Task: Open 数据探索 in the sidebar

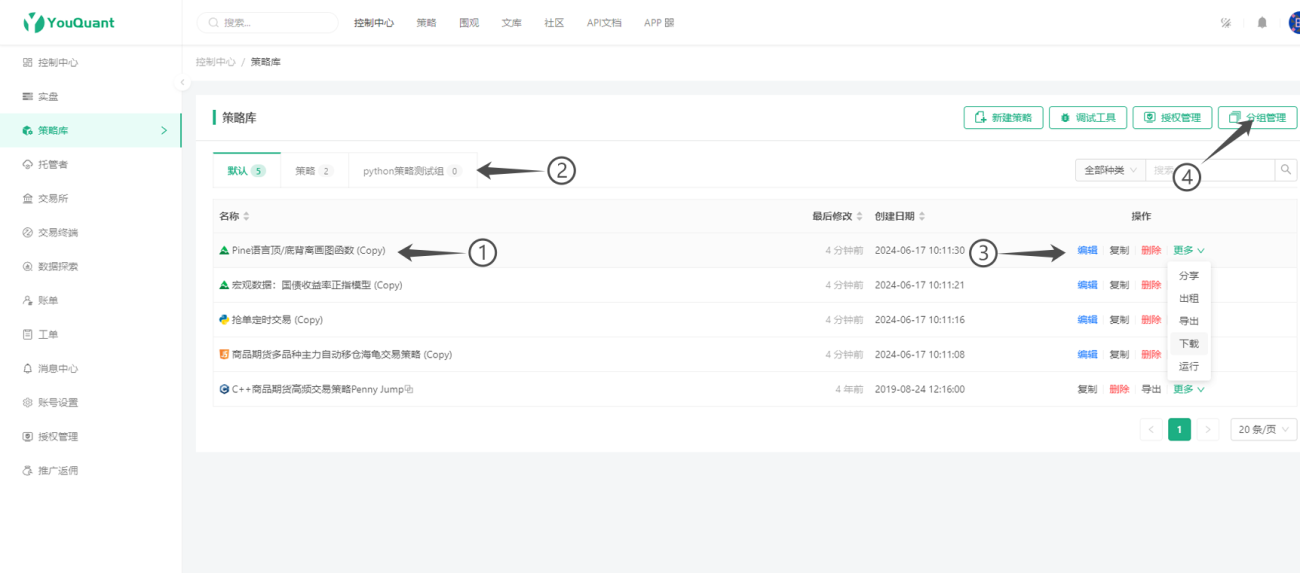Action: tap(90, 267)
